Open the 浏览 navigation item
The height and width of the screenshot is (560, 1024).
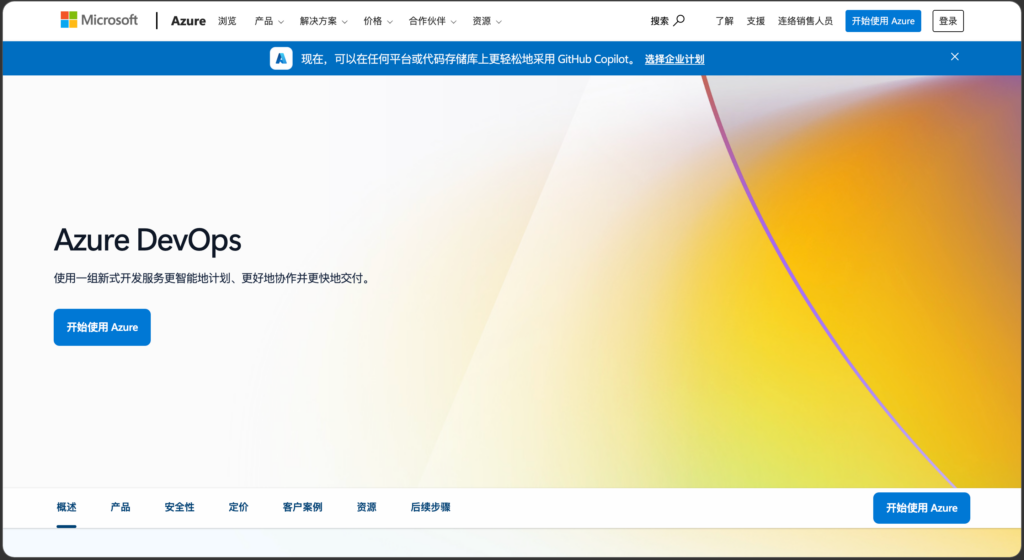[227, 21]
